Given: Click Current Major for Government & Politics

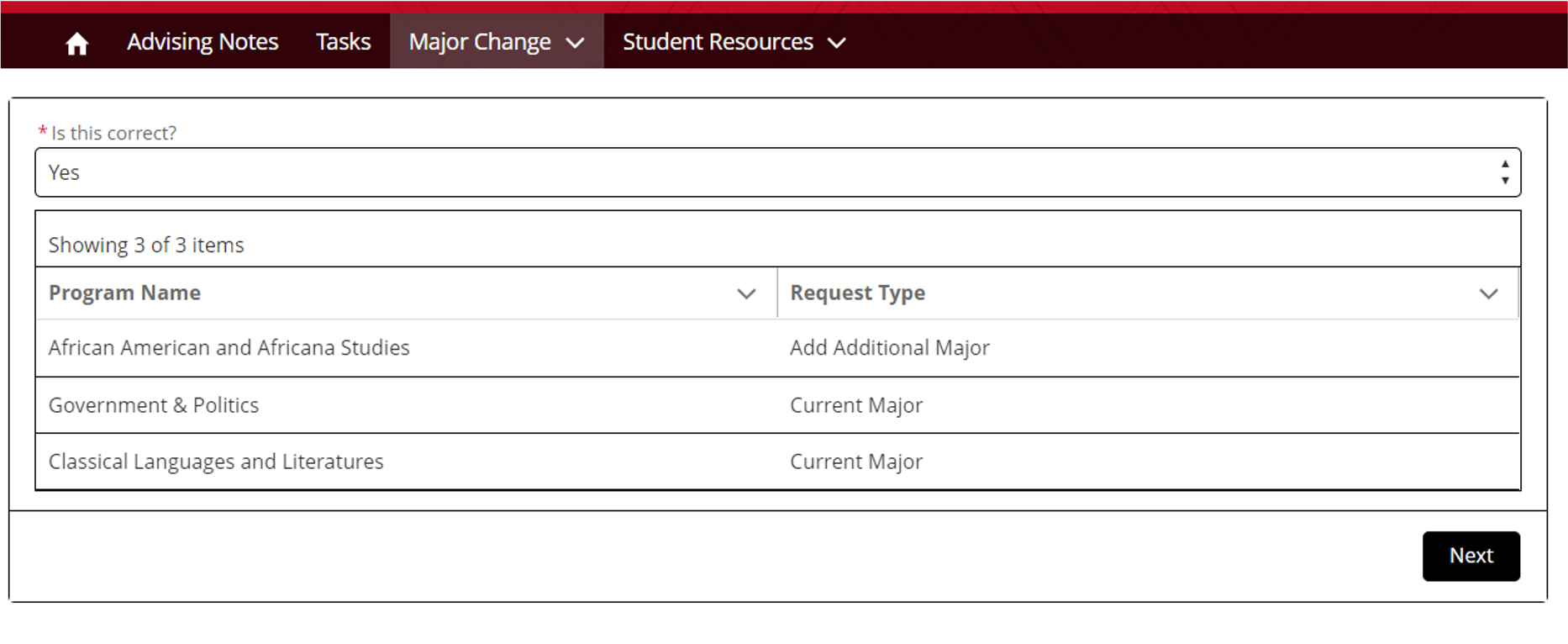Looking at the screenshot, I should 855,405.
